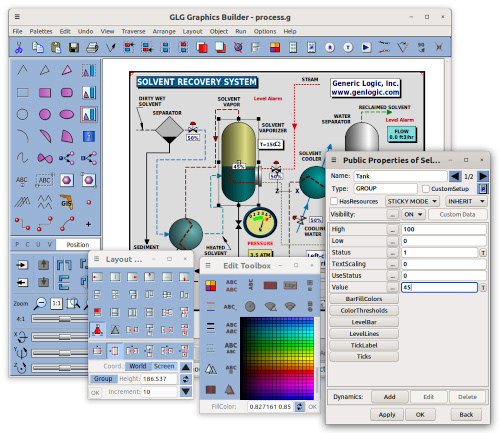The image size is (500, 433).
Task: Click the spline curve tool
Action: (x=22, y=158)
